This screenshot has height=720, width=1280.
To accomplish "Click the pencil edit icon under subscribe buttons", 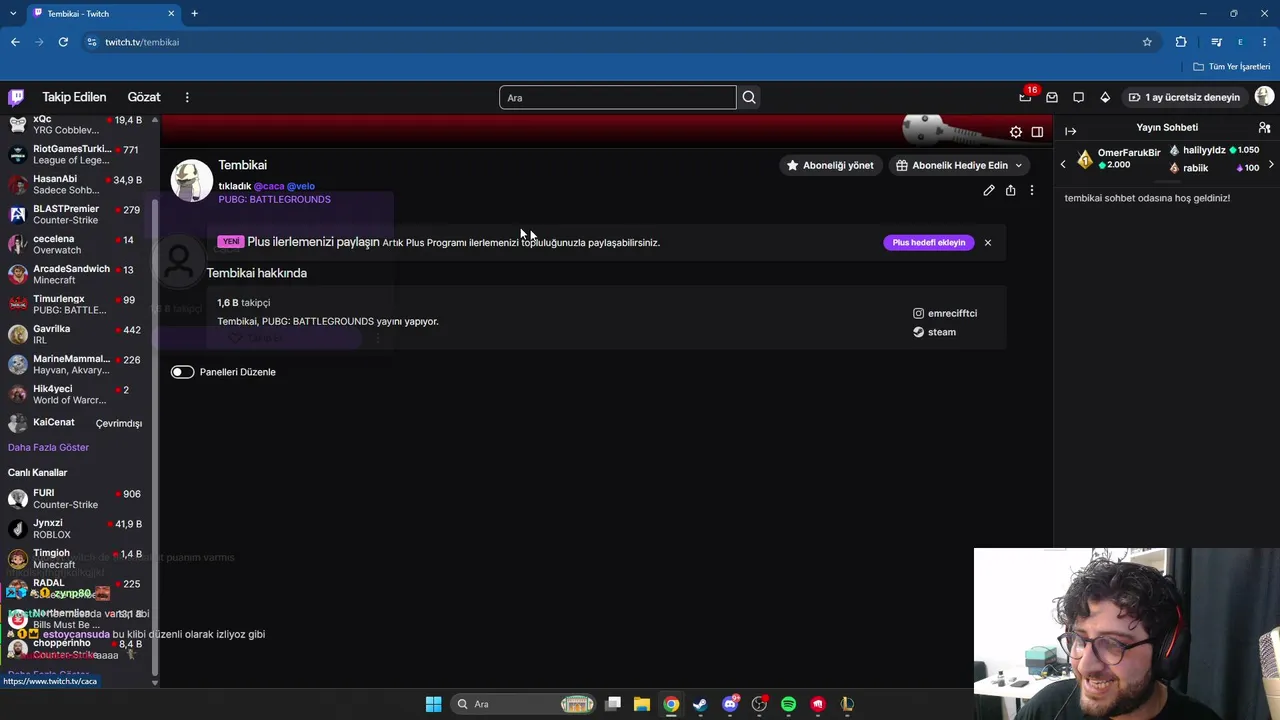I will pos(989,190).
